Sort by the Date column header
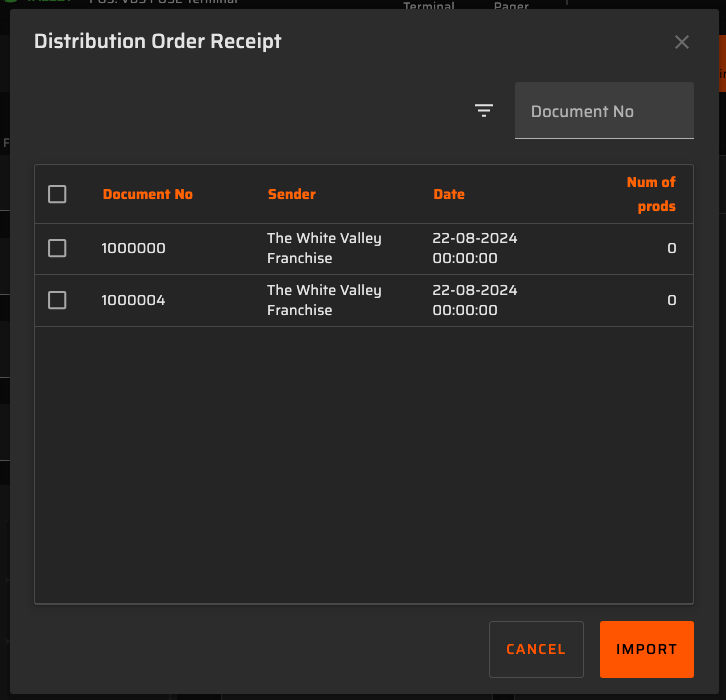This screenshot has height=700, width=726. pos(449,194)
